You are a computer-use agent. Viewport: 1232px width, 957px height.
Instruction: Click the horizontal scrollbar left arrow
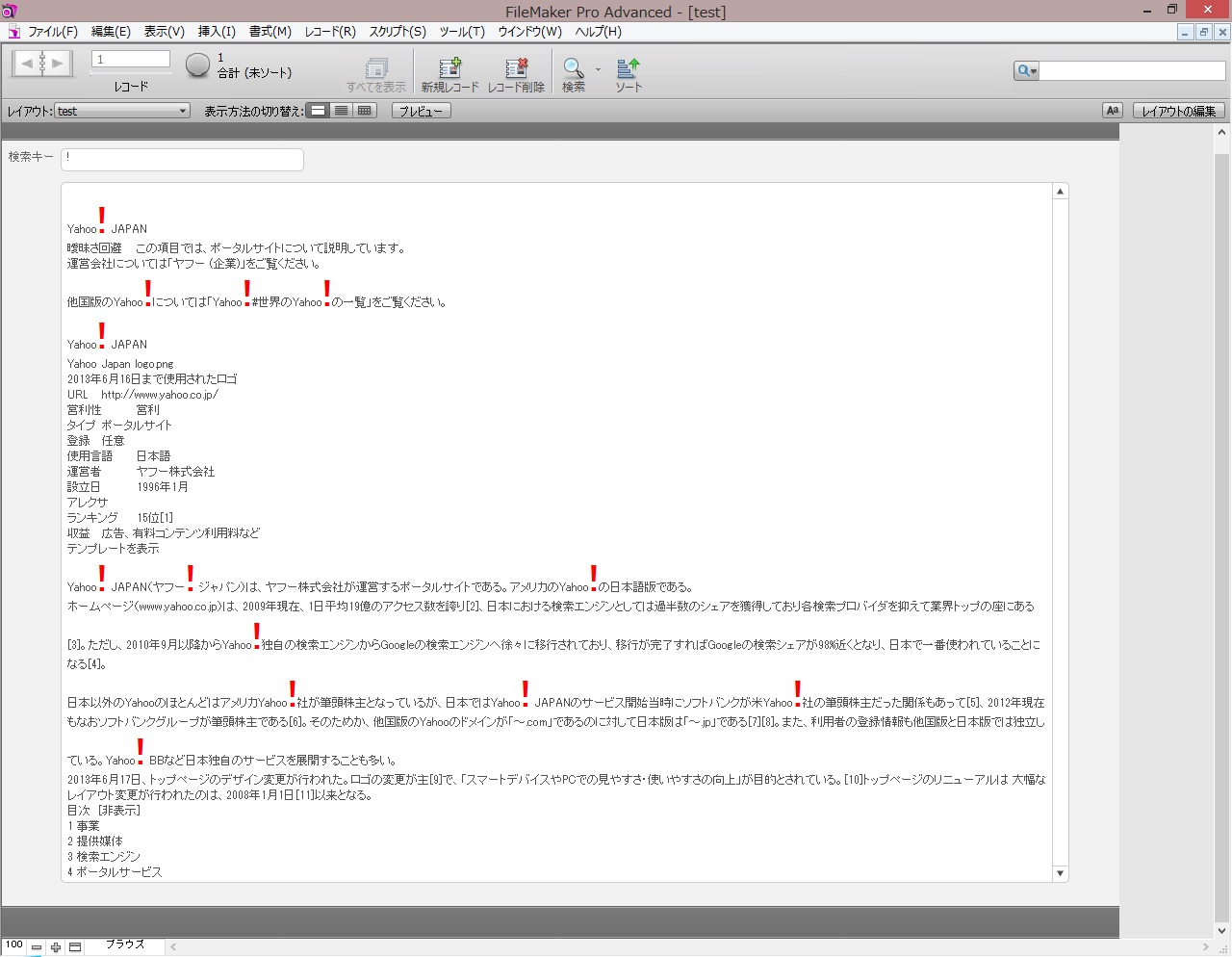coord(173,947)
